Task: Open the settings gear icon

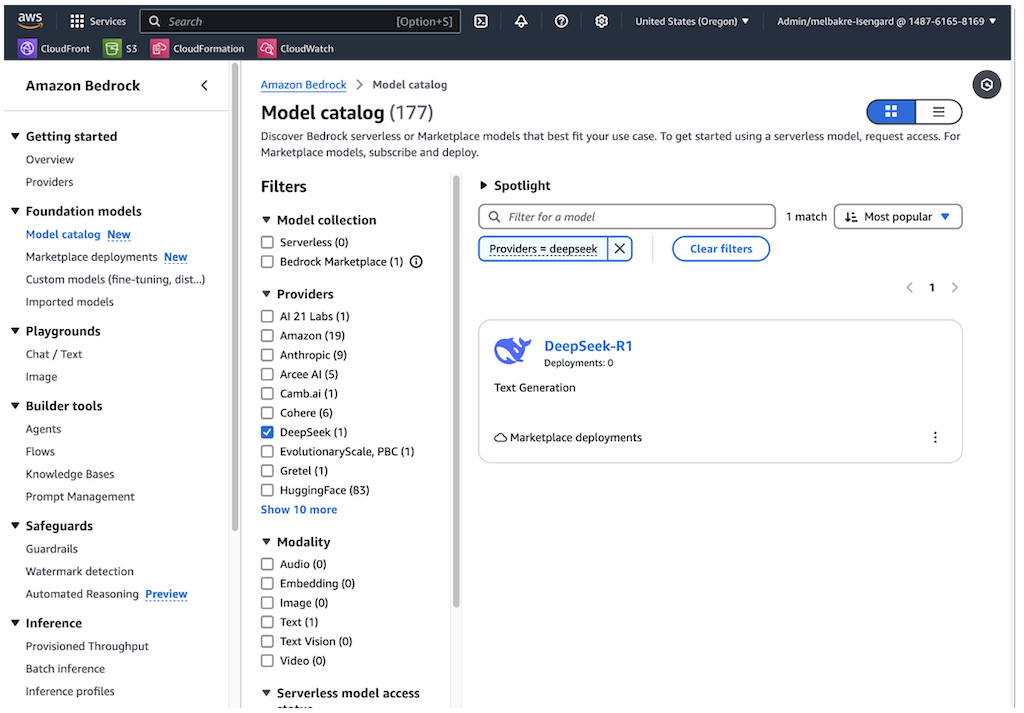Action: click(x=601, y=21)
